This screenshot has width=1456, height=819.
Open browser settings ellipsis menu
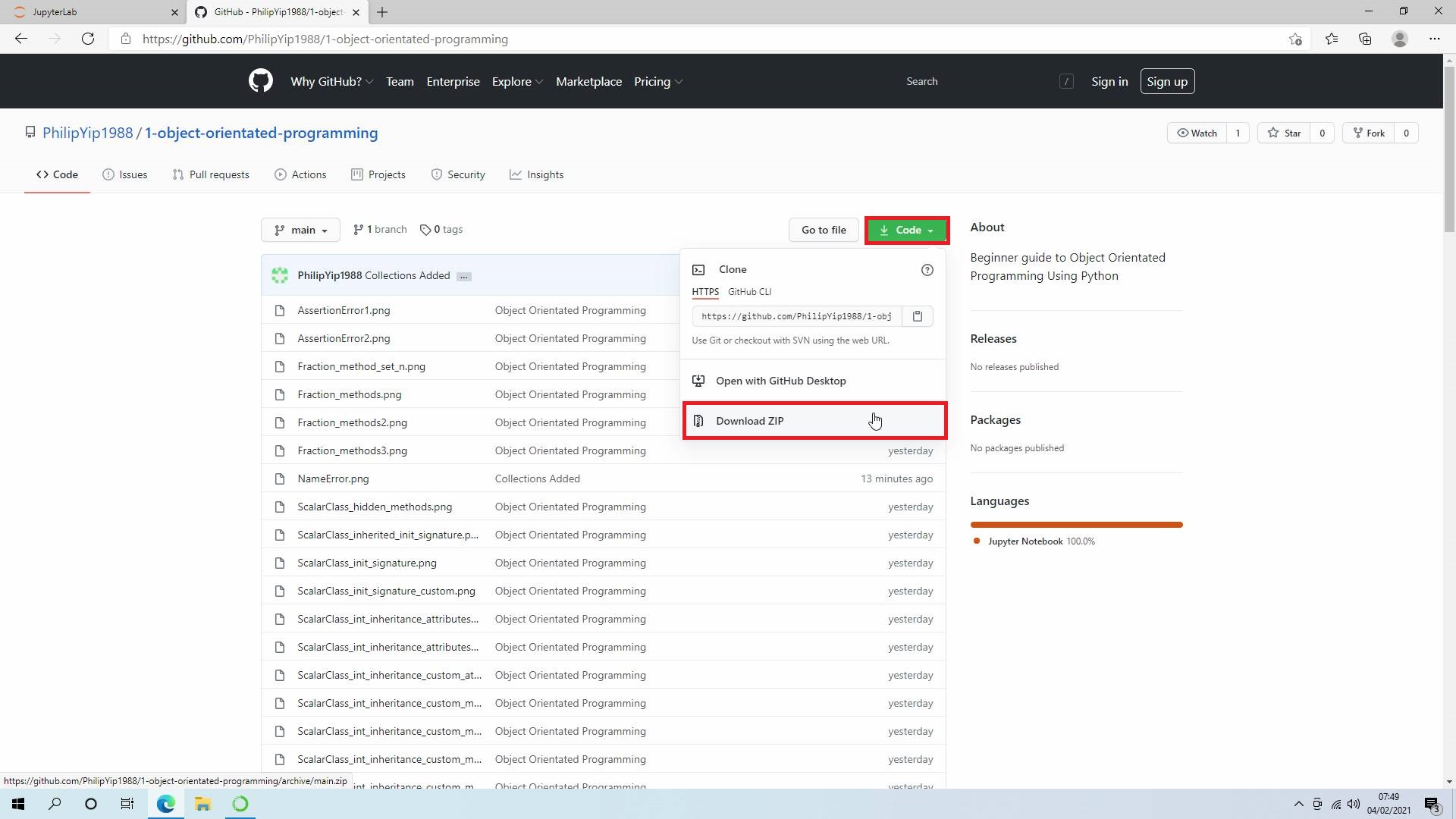pos(1434,39)
